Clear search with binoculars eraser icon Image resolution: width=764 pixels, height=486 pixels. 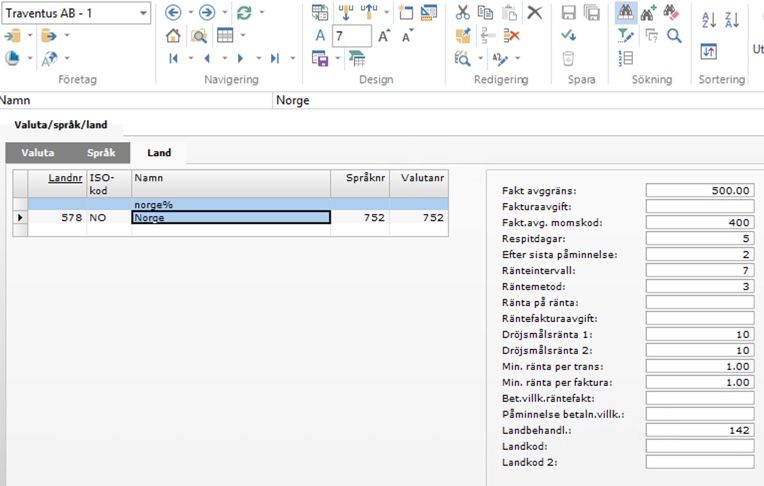671,13
